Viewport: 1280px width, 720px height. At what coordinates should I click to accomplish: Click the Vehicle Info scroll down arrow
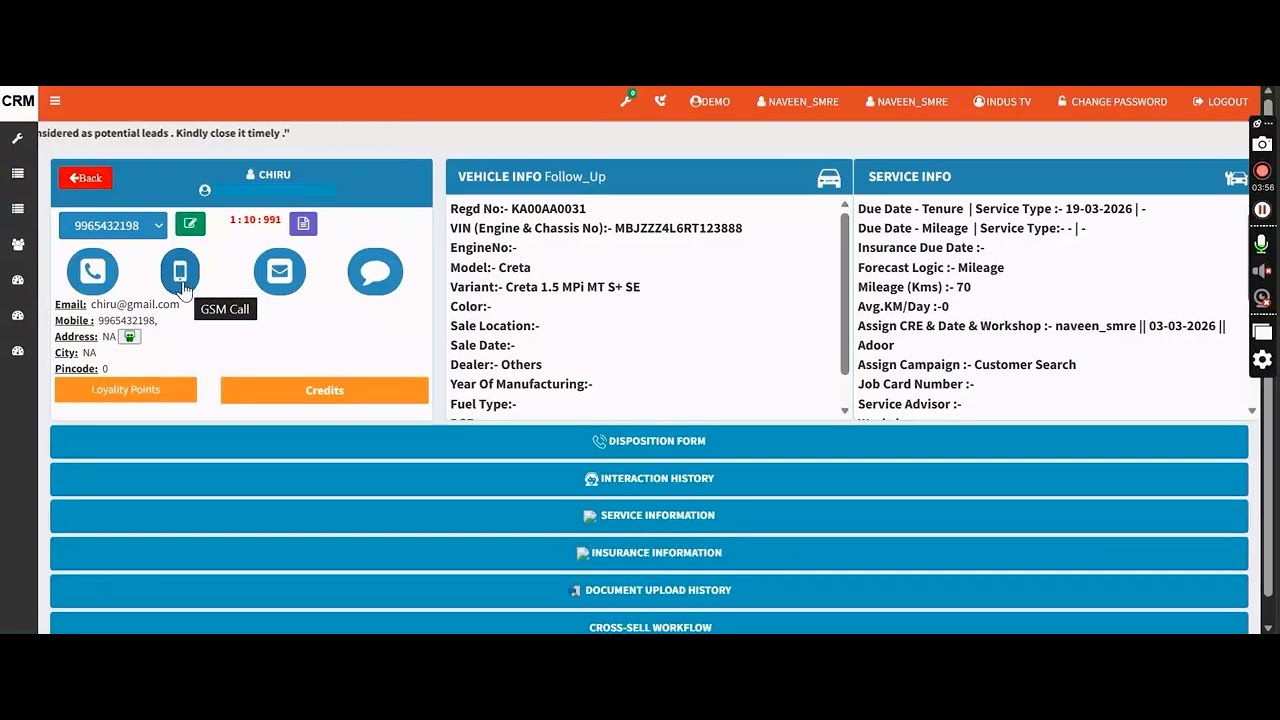845,410
